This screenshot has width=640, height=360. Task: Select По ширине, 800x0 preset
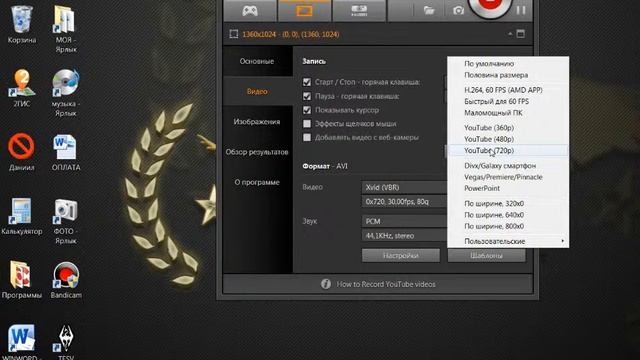pyautogui.click(x=508, y=226)
